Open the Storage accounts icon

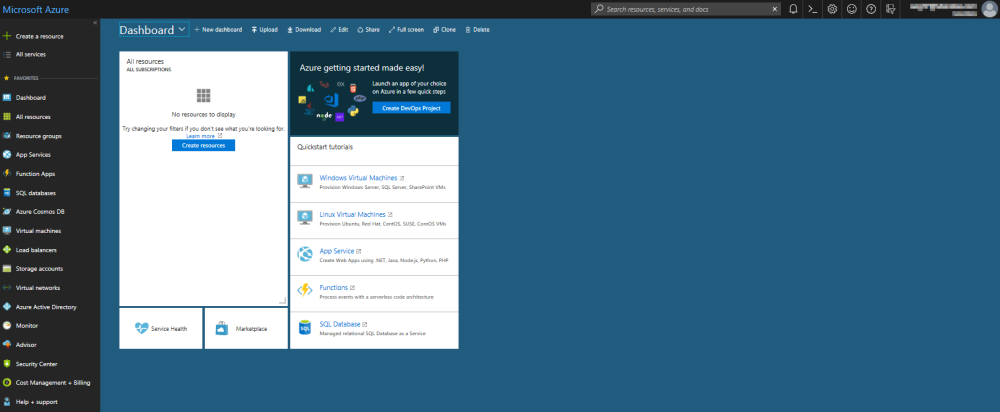pos(7,269)
